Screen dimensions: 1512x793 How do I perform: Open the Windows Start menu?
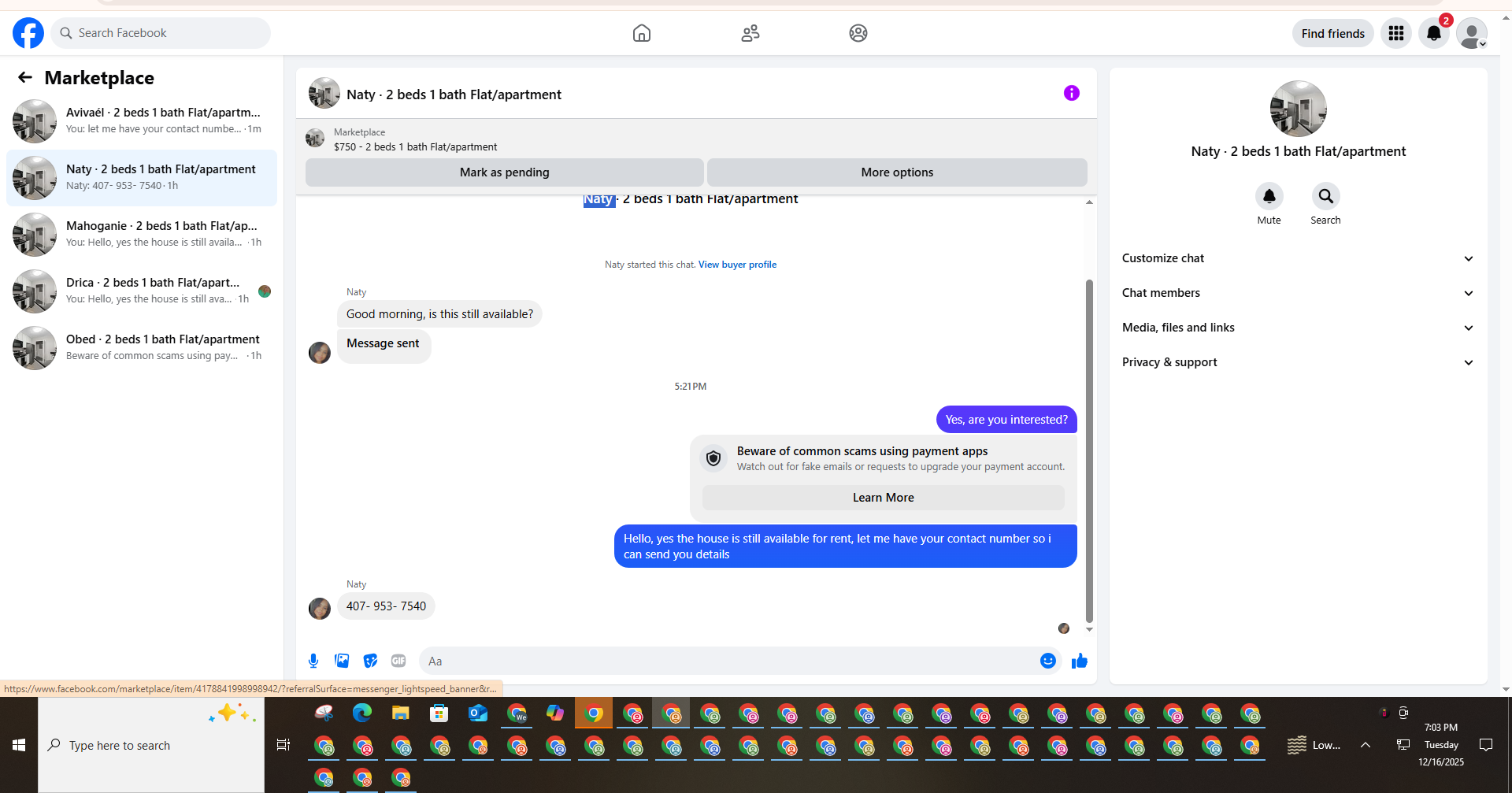tap(19, 745)
